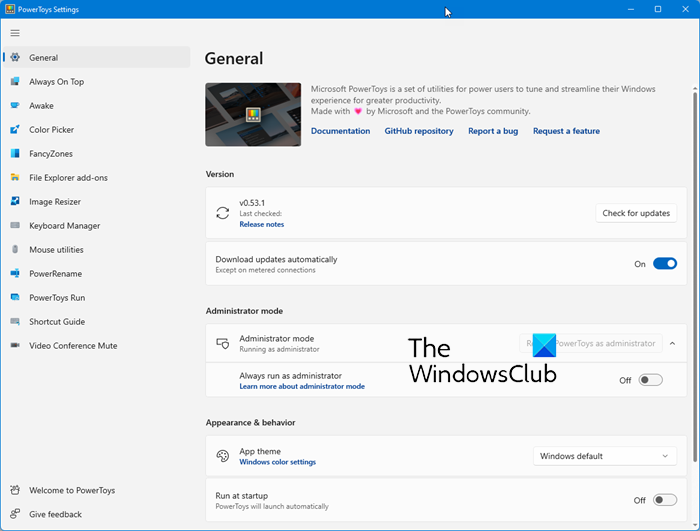Turn off Download updates automatically toggle
700x531 pixels.
point(665,264)
